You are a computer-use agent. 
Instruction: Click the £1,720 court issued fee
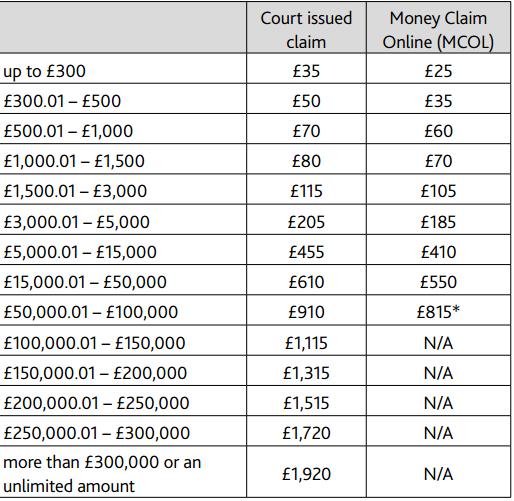(x=306, y=433)
